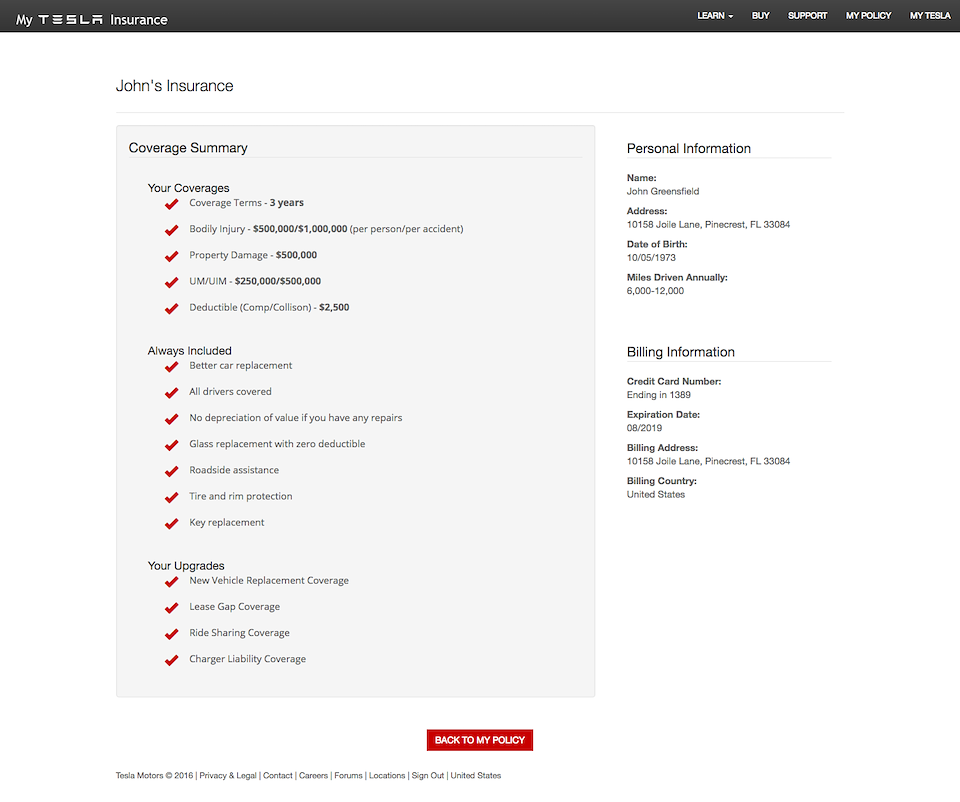Click the expiration date '08/2019'
The width and height of the screenshot is (960, 802).
(x=644, y=428)
